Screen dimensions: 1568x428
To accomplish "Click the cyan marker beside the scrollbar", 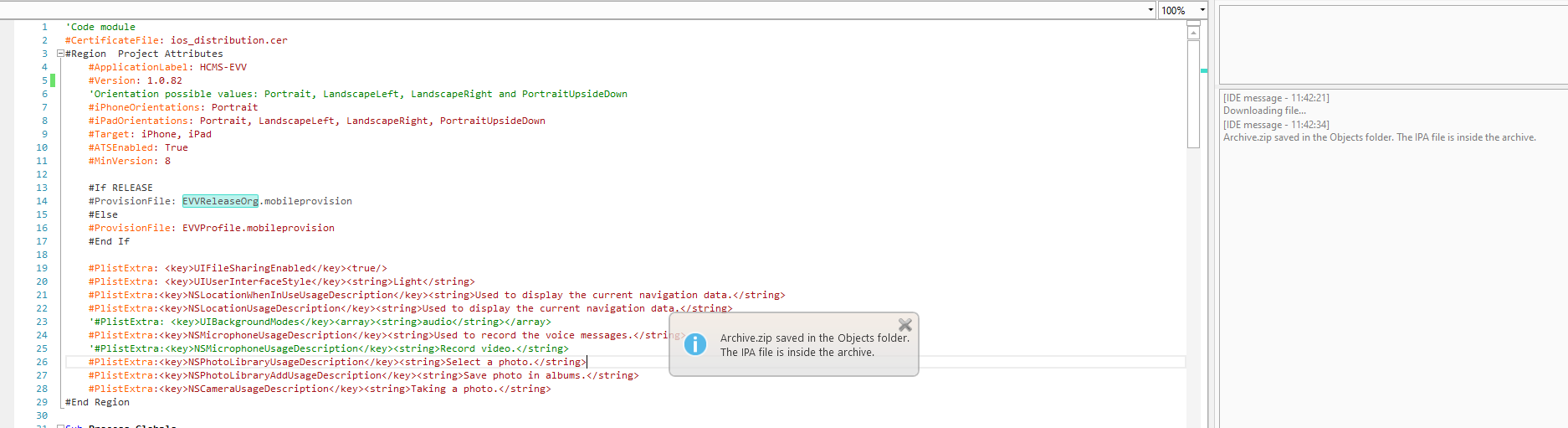I will [1204, 71].
